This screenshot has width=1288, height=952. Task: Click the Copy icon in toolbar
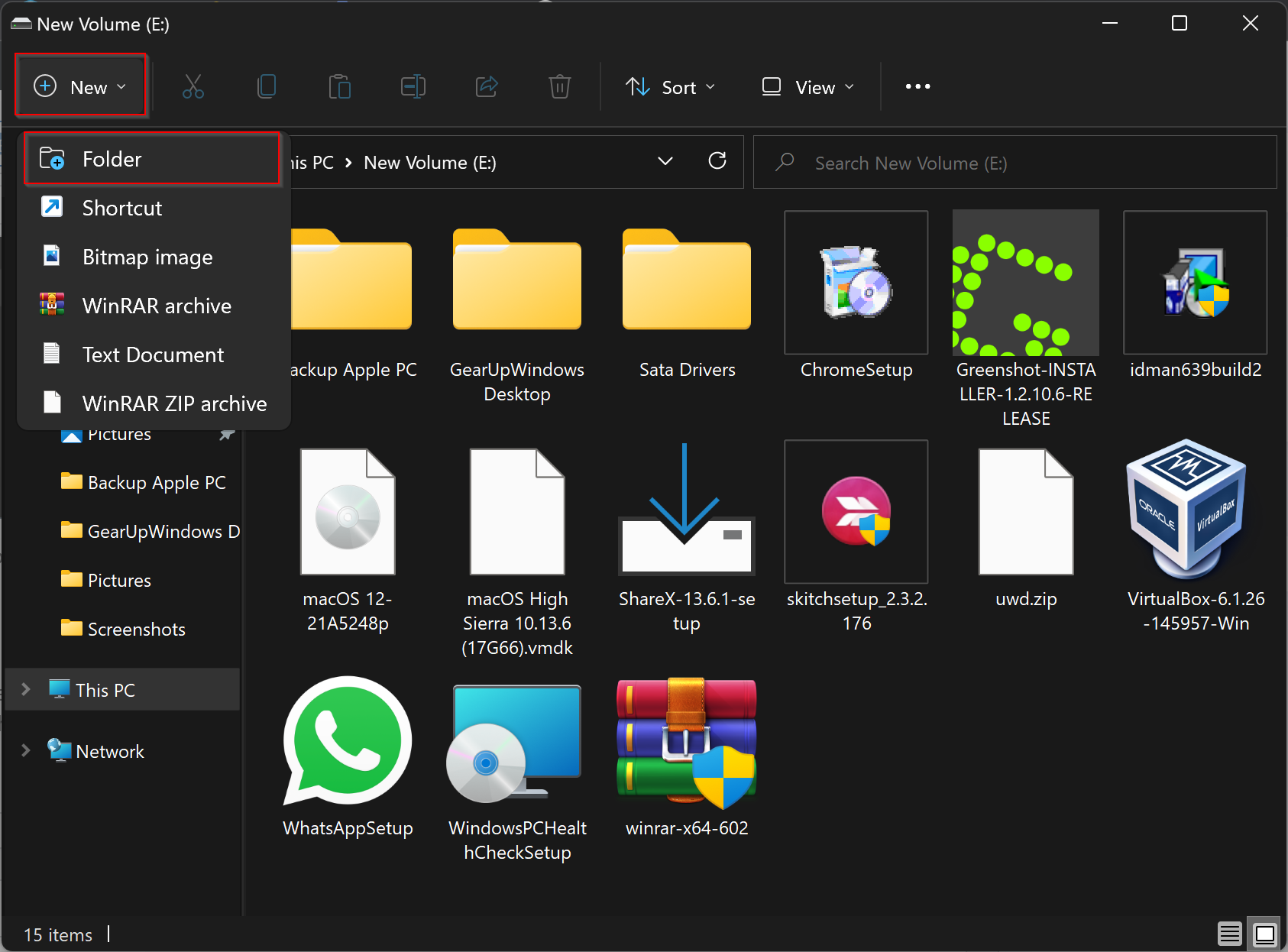click(267, 86)
